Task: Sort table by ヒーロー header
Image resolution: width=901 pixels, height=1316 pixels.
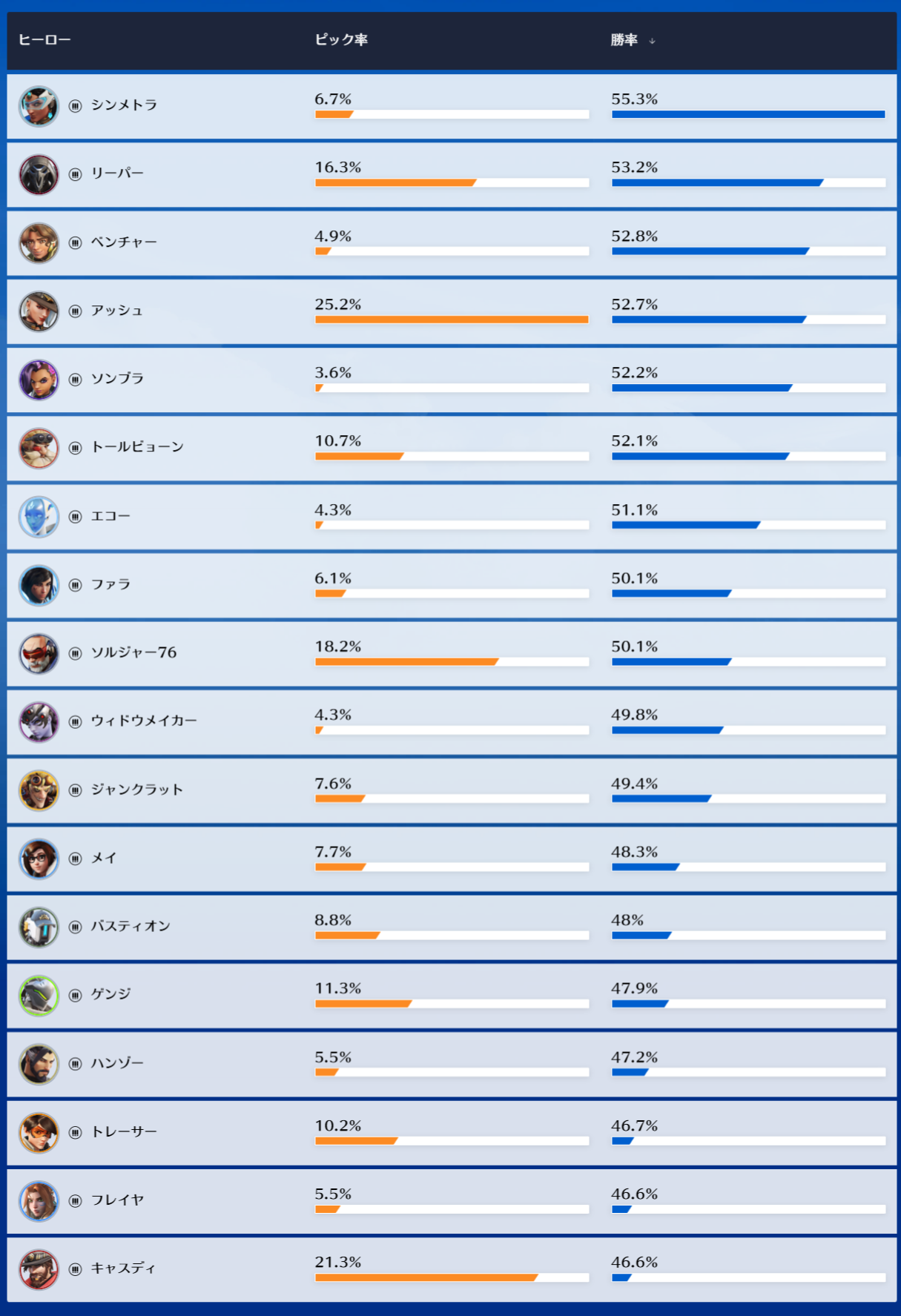Action: tap(44, 40)
